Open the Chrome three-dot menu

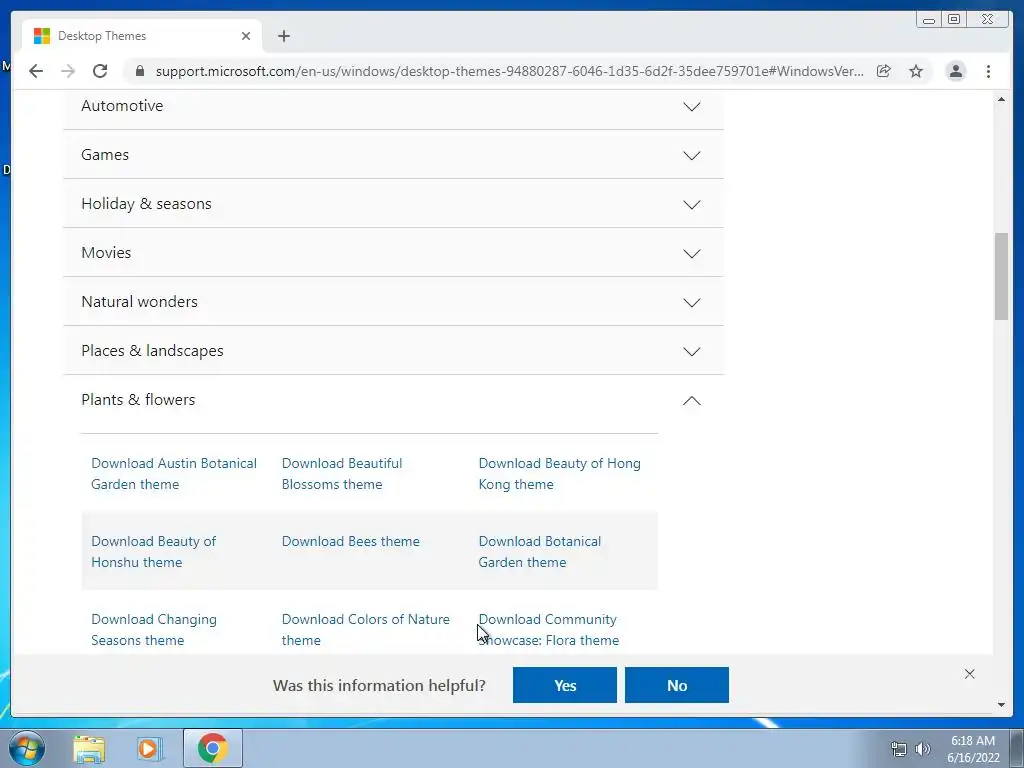988,71
